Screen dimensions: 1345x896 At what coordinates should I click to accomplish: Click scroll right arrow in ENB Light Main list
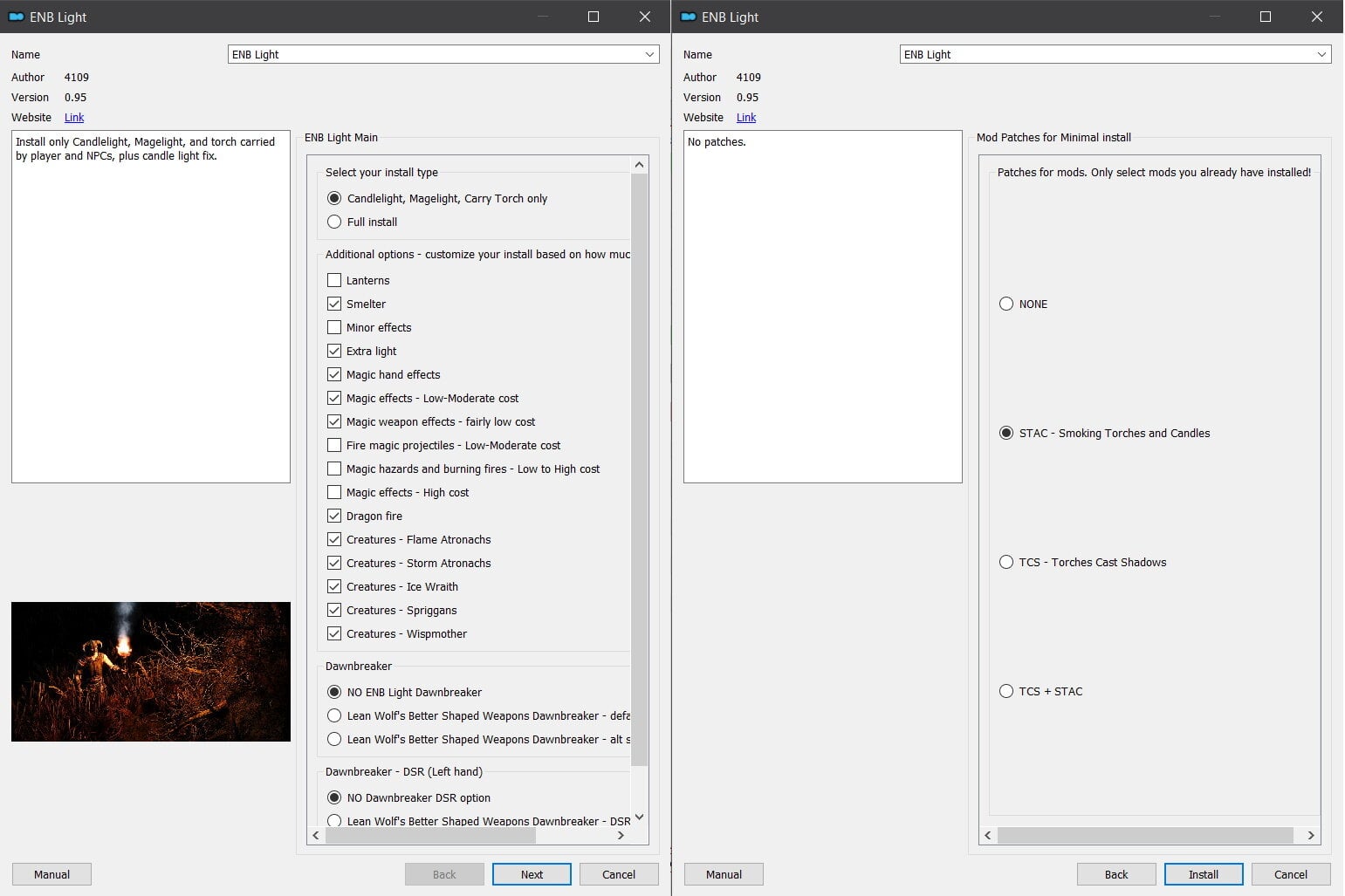click(621, 835)
